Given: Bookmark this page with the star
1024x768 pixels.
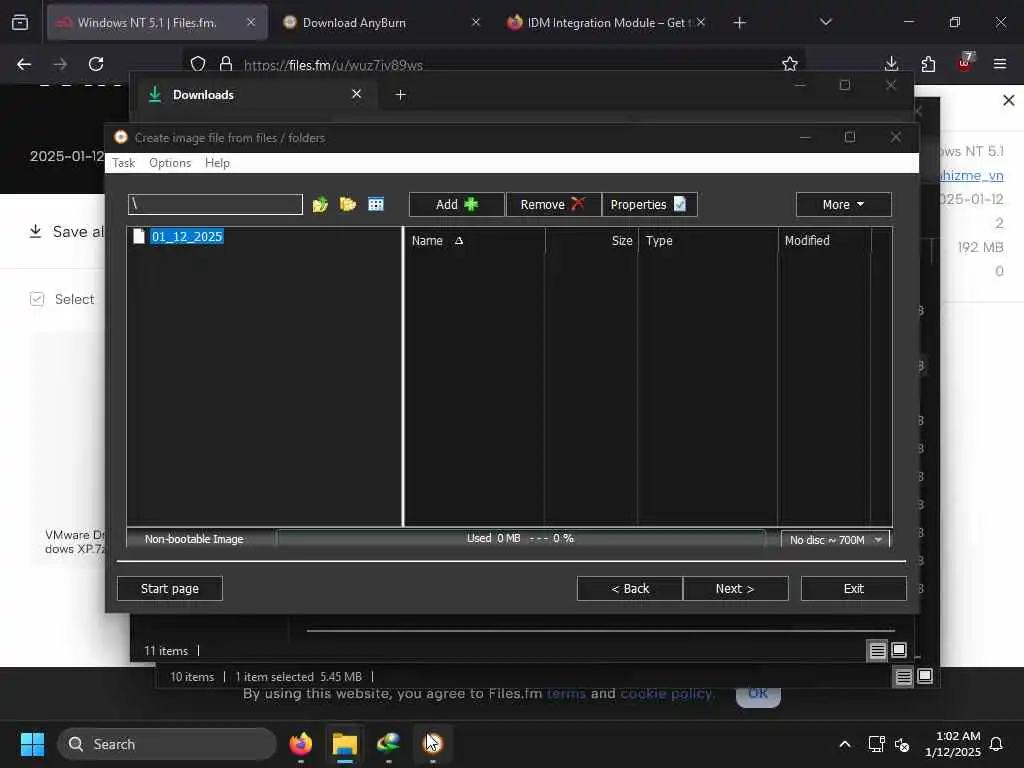Looking at the screenshot, I should click(x=790, y=64).
